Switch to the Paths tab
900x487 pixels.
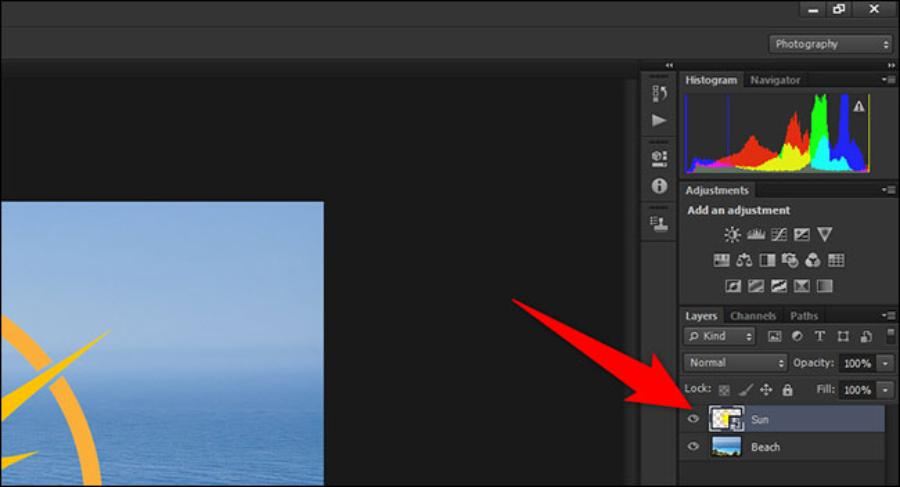click(804, 316)
